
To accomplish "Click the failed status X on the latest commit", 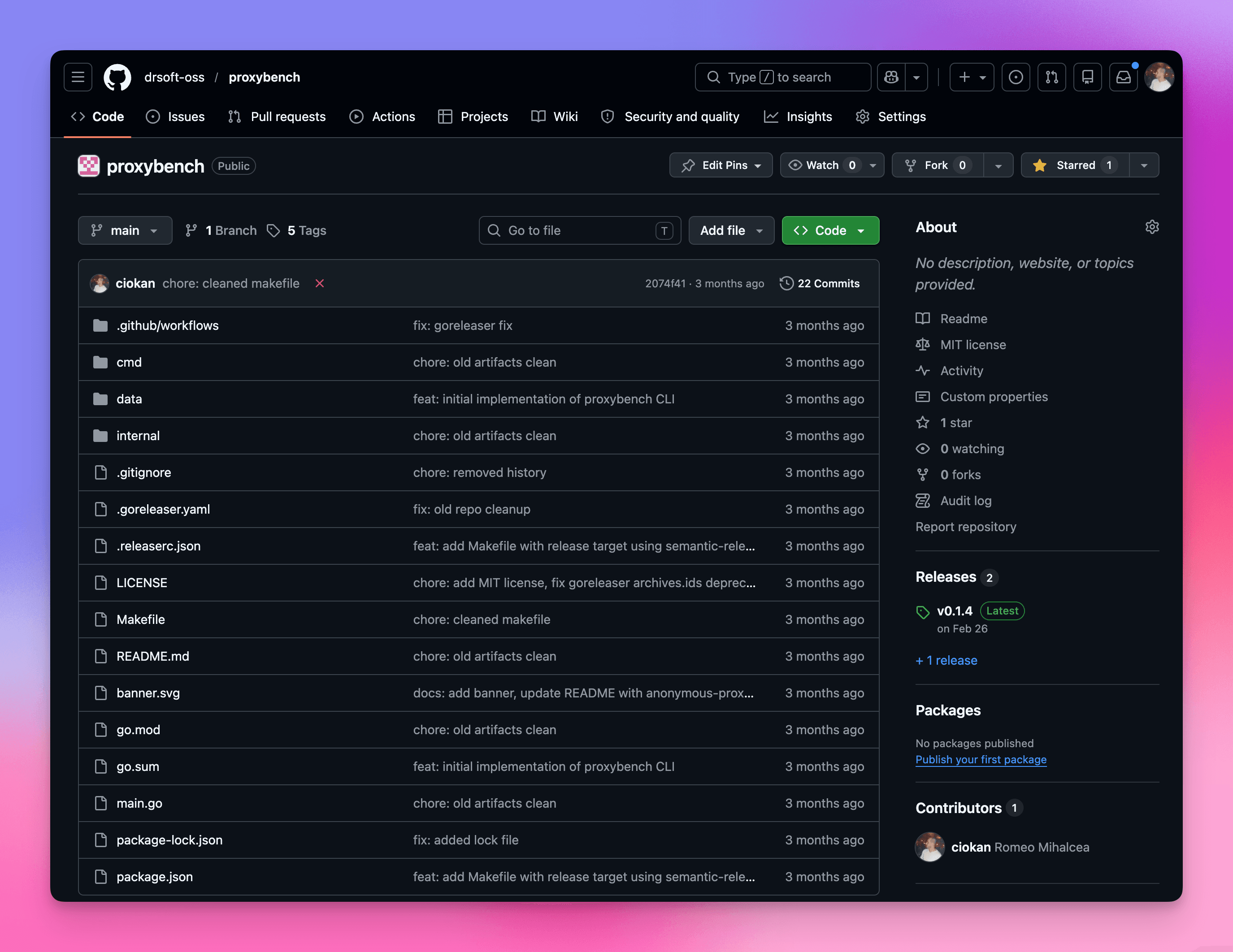I will 320,283.
